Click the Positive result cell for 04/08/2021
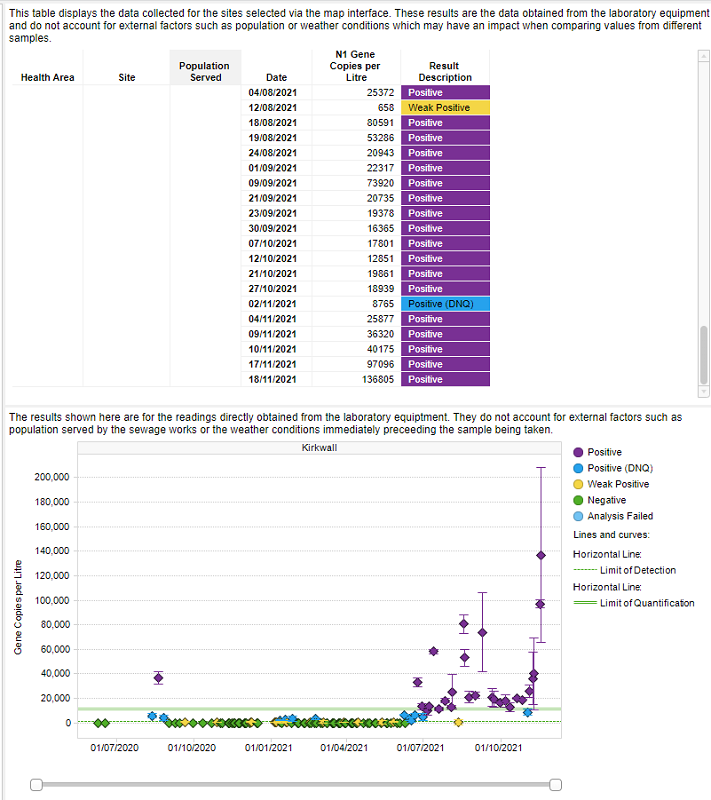 point(445,92)
